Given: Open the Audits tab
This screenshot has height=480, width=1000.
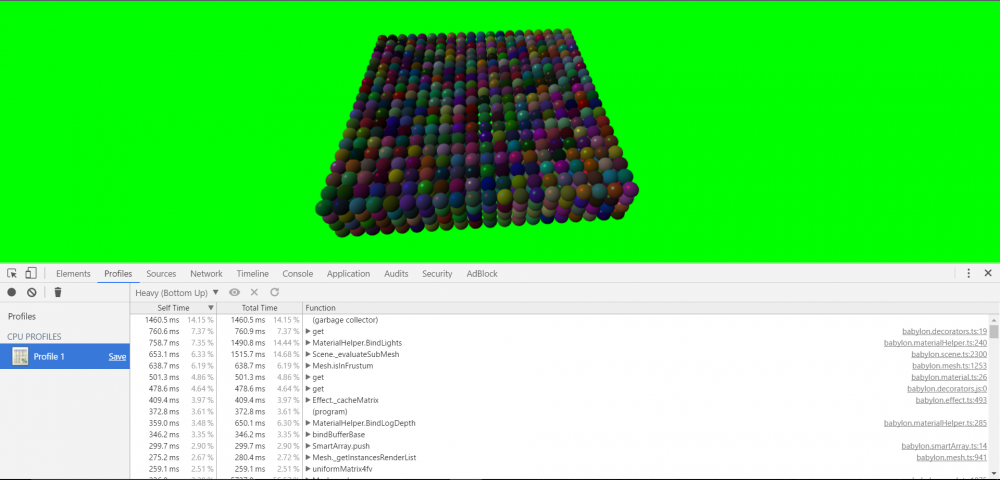Looking at the screenshot, I should pos(396,273).
